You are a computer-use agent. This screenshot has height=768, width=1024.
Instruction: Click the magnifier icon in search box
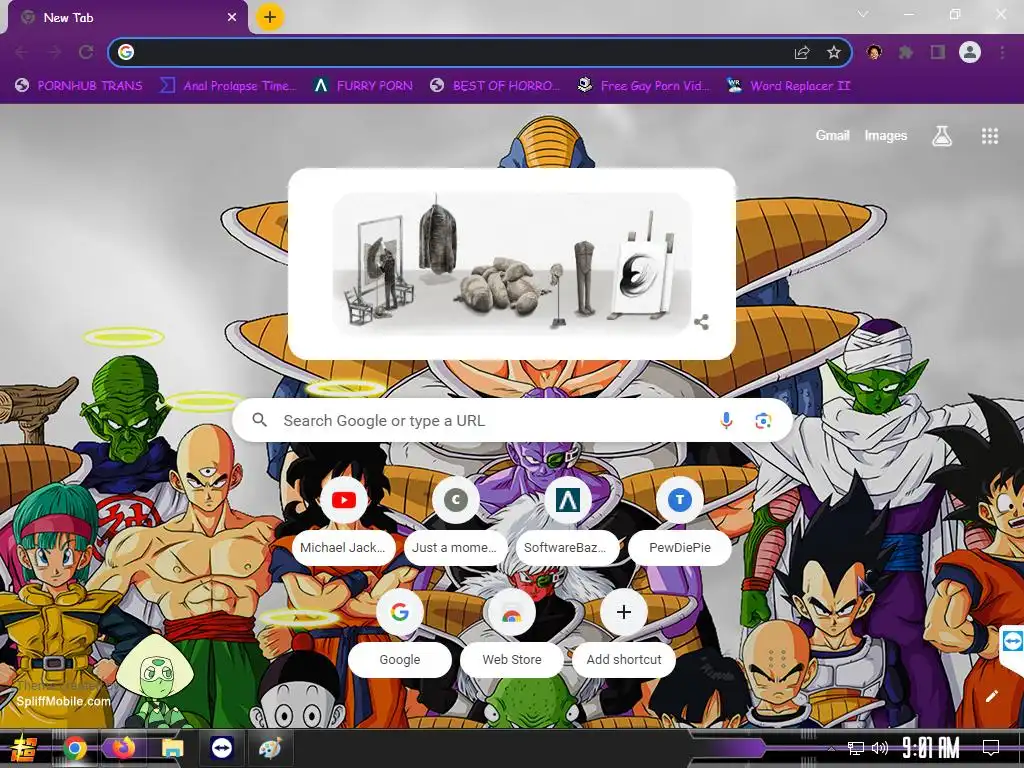[259, 420]
